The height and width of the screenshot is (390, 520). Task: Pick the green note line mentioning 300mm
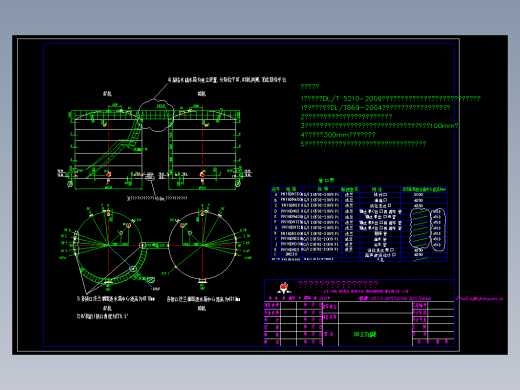tap(338, 135)
